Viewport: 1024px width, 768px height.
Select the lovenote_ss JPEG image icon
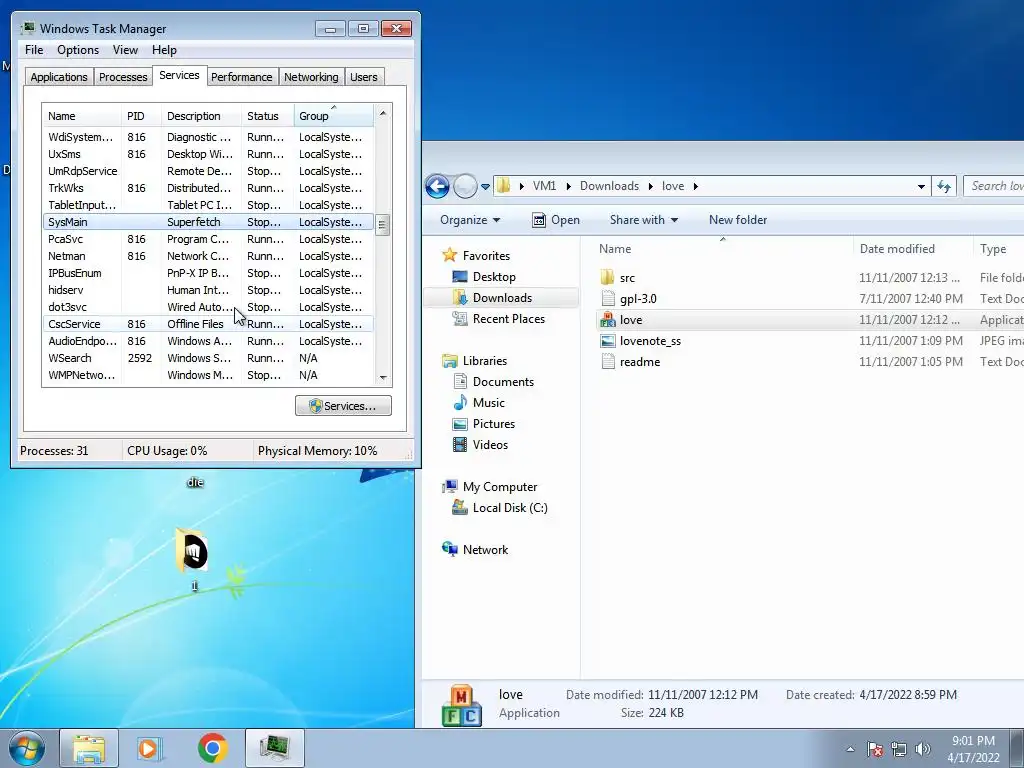(608, 340)
